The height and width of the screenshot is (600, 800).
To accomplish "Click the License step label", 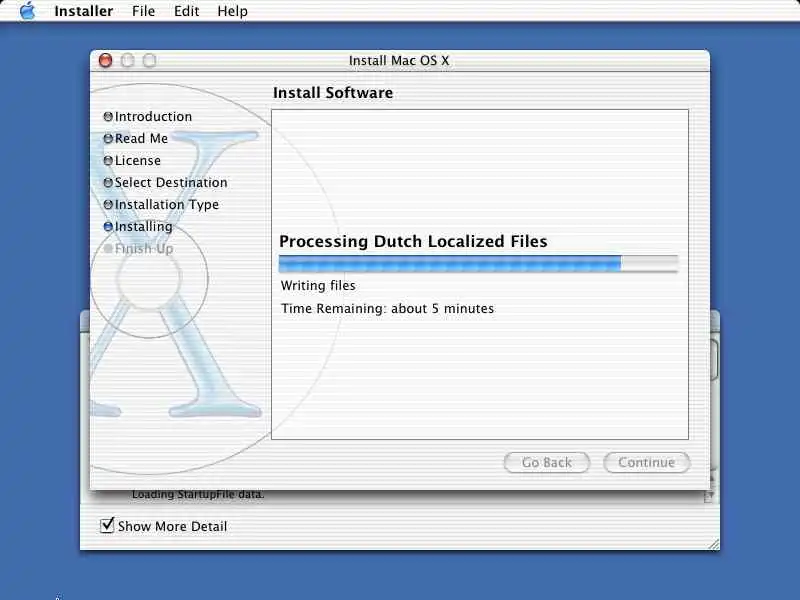I will [138, 161].
